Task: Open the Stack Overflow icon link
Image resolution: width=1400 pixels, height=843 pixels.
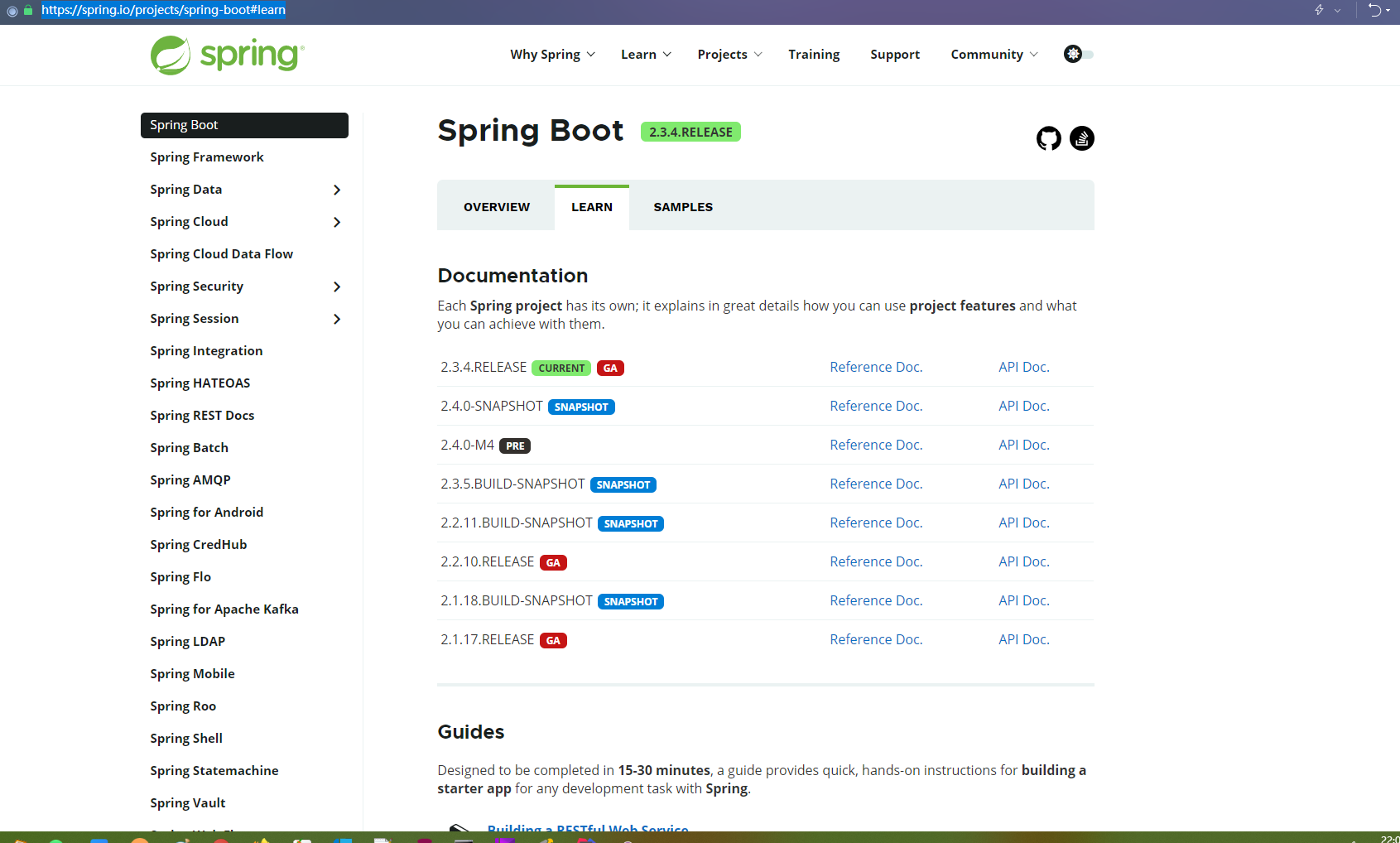Action: point(1082,138)
